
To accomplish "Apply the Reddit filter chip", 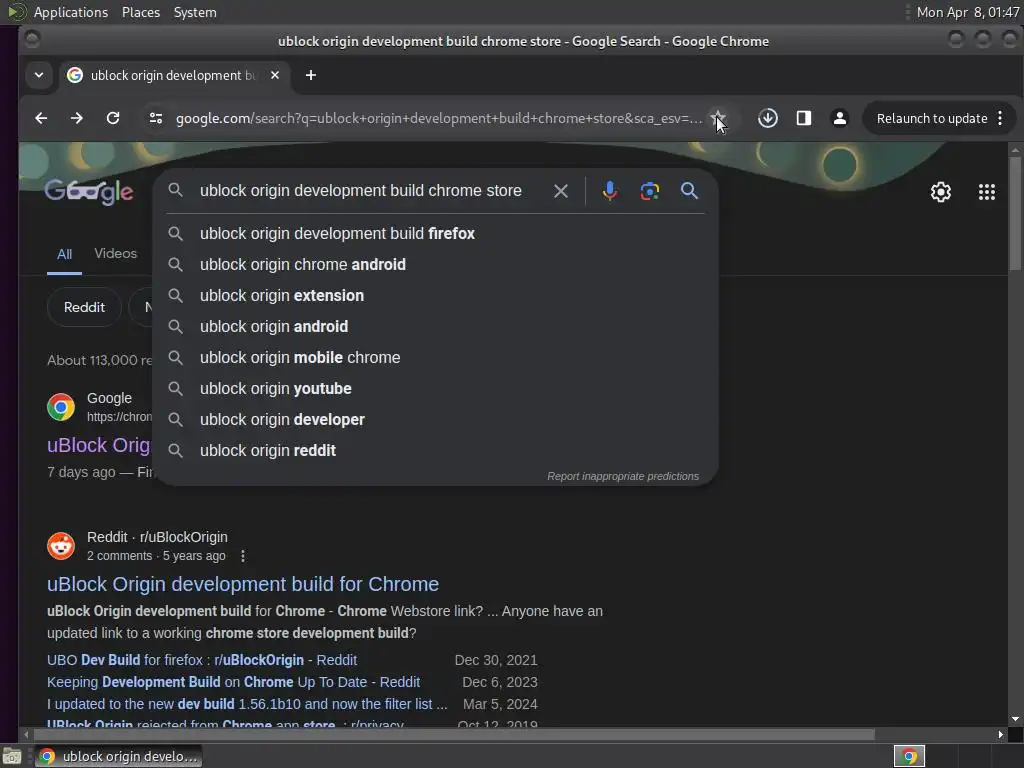I will tap(84, 307).
